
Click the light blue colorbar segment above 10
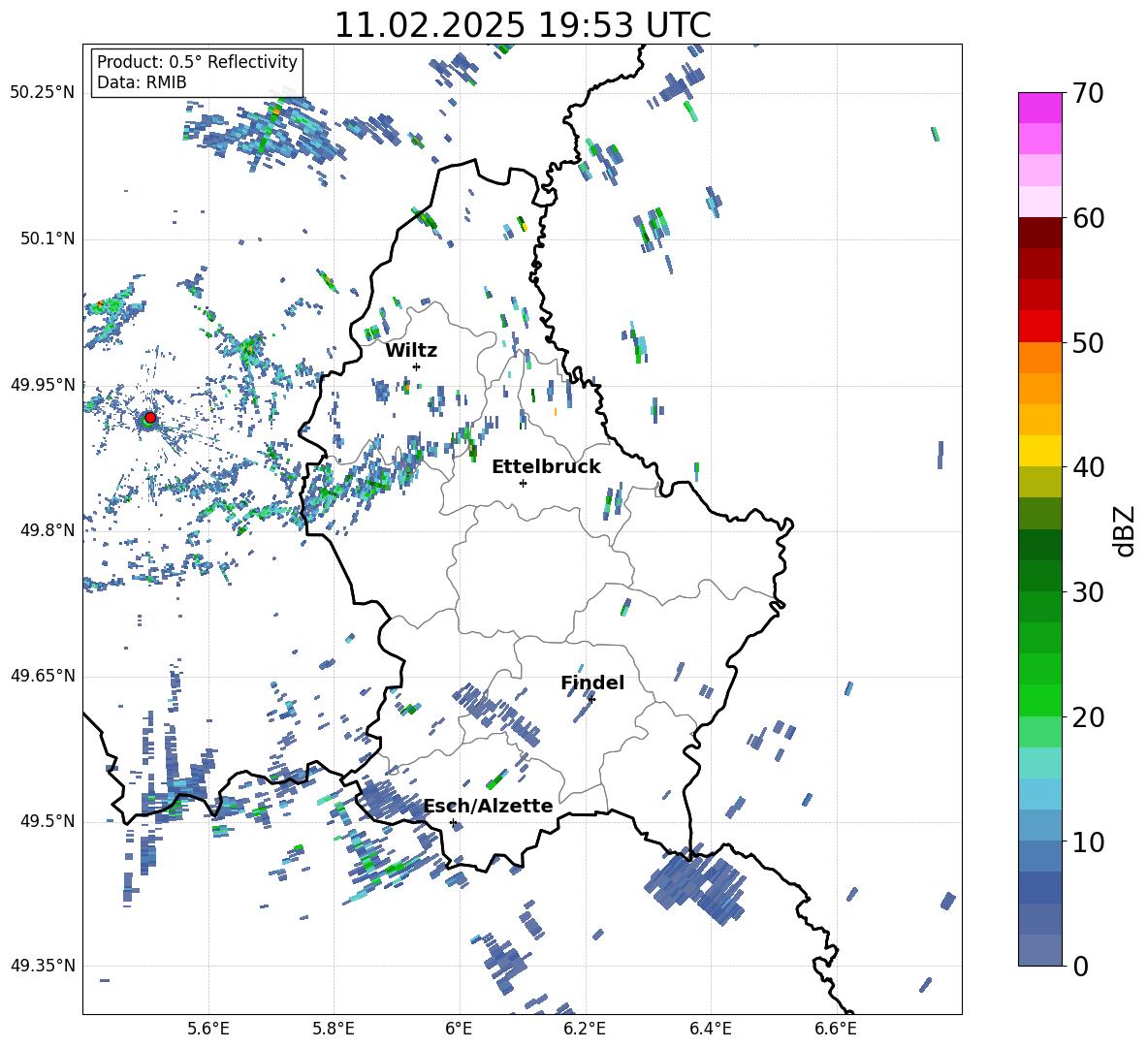pos(1039,824)
